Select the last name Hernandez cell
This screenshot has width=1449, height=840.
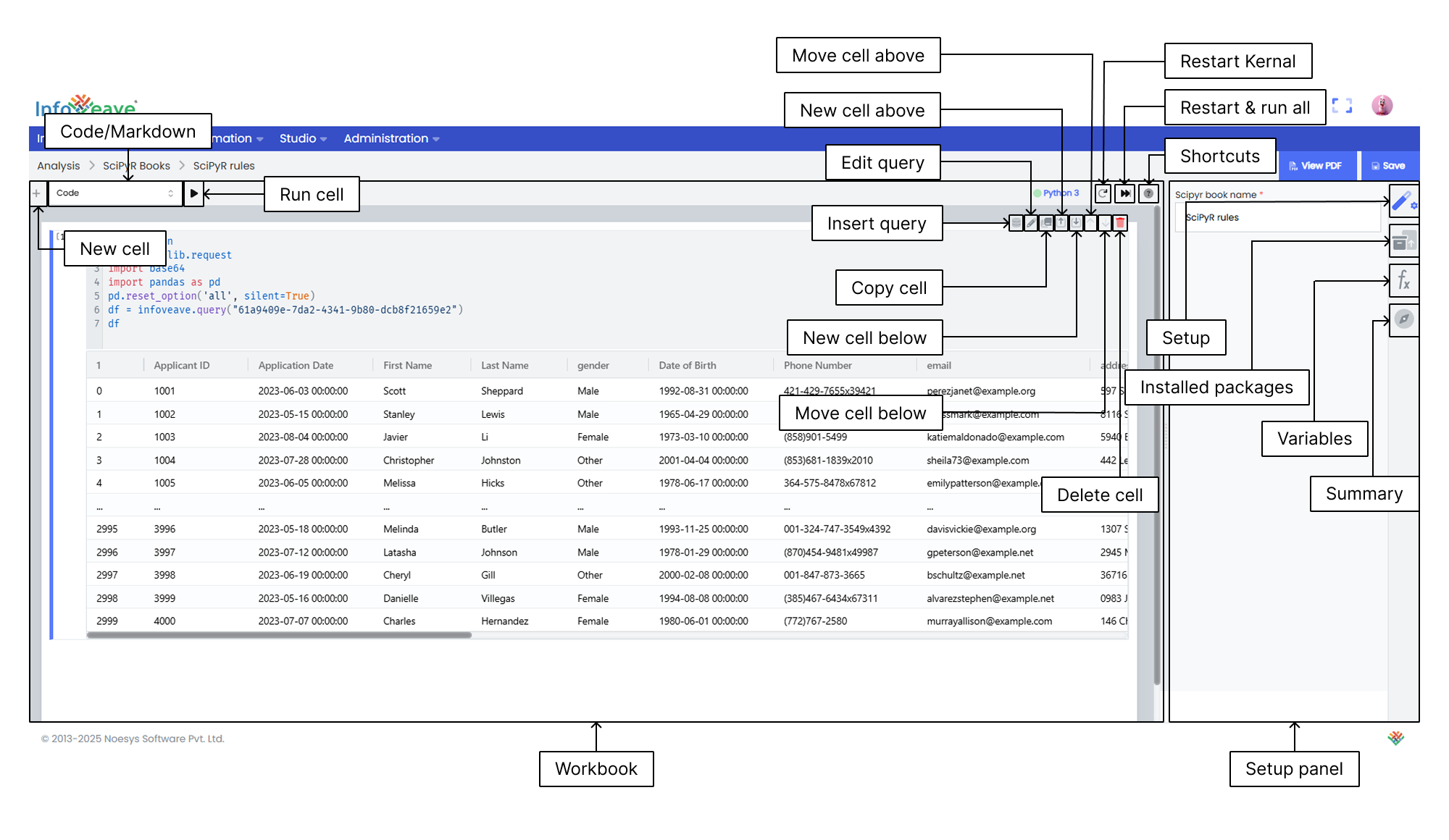[x=505, y=621]
